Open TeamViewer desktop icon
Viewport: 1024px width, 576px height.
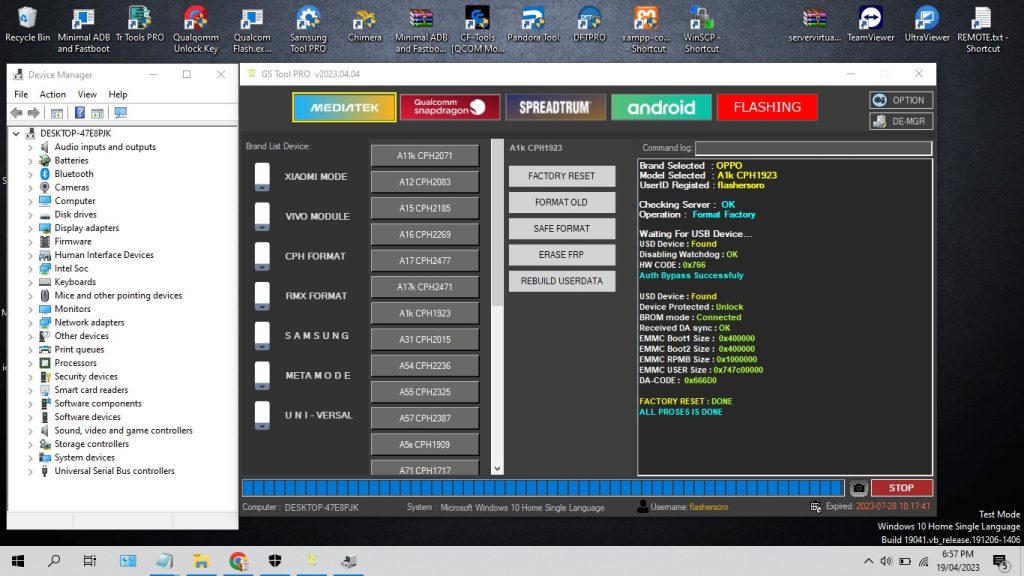click(x=871, y=24)
